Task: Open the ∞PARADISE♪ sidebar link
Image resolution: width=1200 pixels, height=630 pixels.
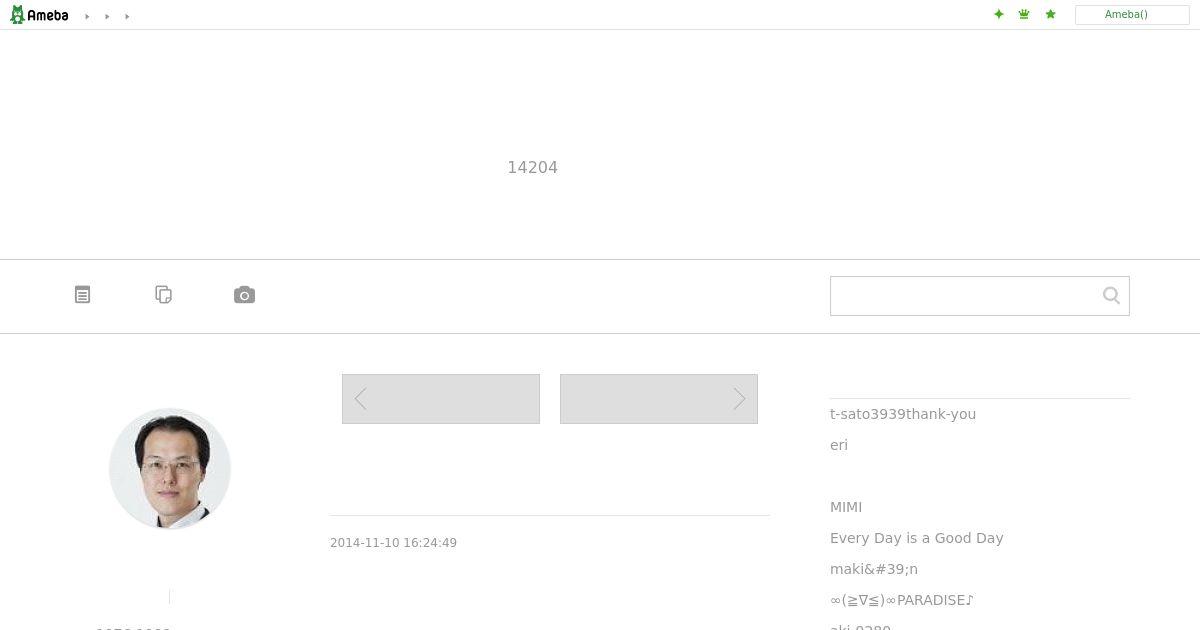Action: 902,600
